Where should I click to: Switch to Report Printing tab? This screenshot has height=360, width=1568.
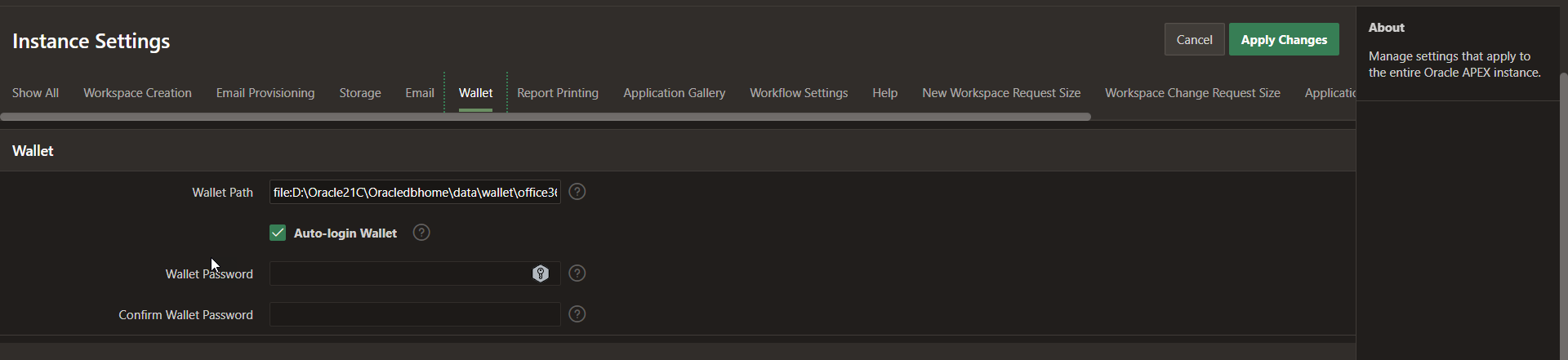pos(558,93)
